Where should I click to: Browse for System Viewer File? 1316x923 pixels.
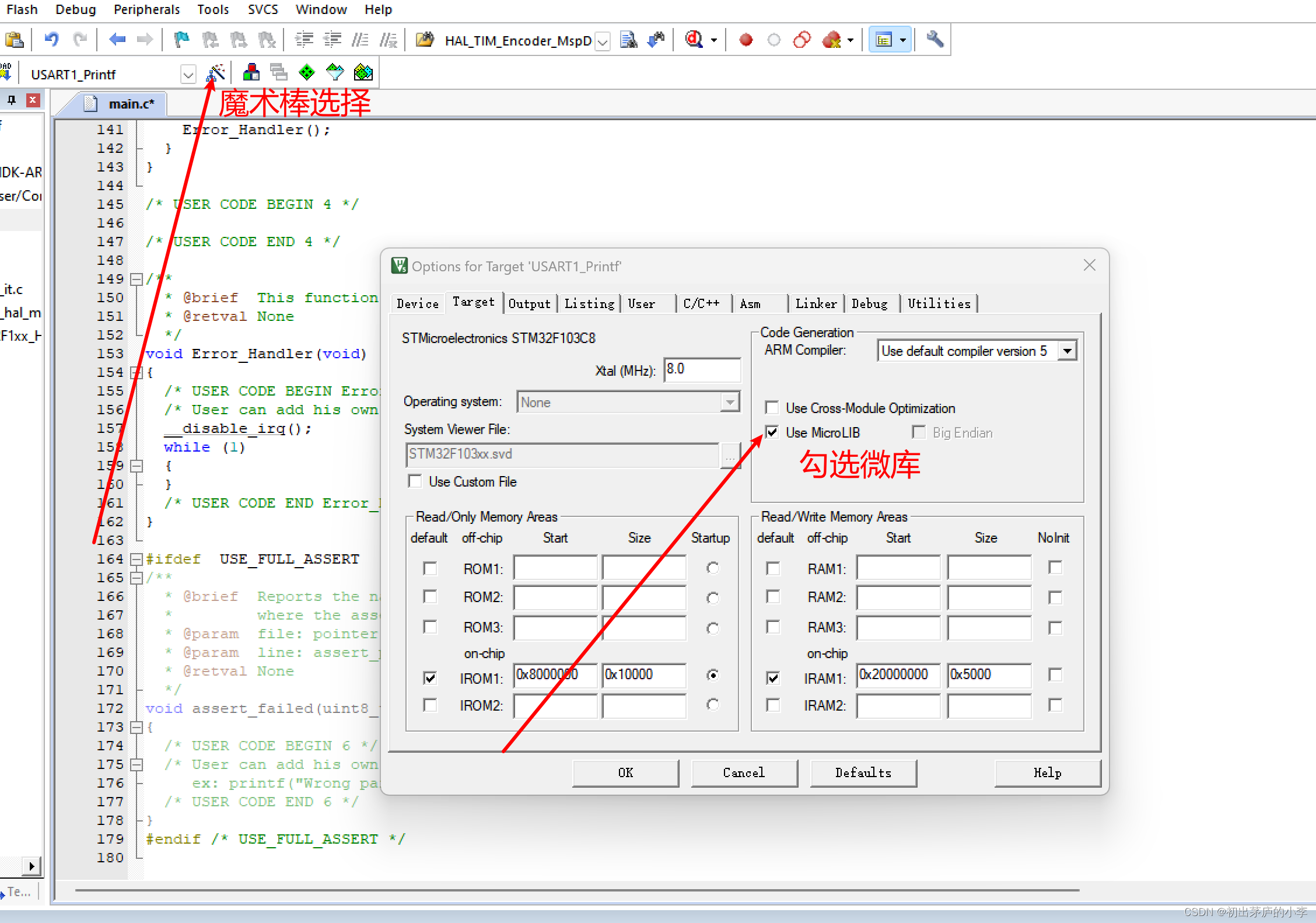tap(730, 455)
